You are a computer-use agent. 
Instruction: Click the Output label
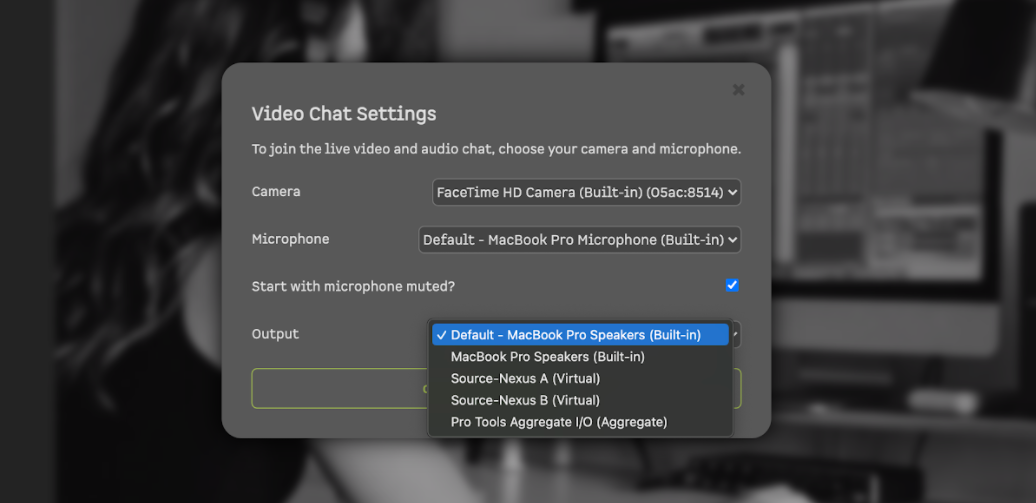(275, 334)
